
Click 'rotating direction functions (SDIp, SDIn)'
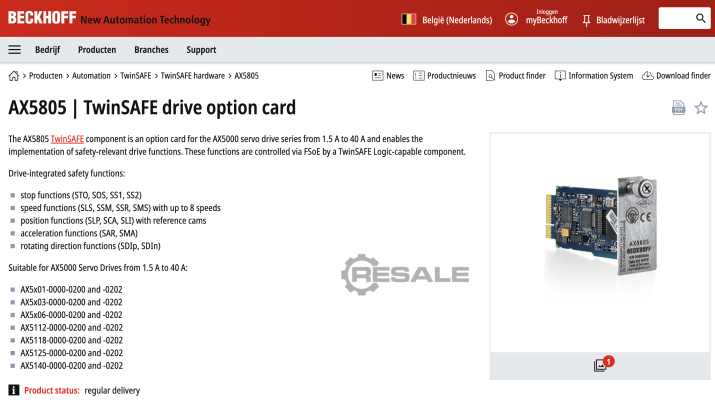tap(90, 246)
